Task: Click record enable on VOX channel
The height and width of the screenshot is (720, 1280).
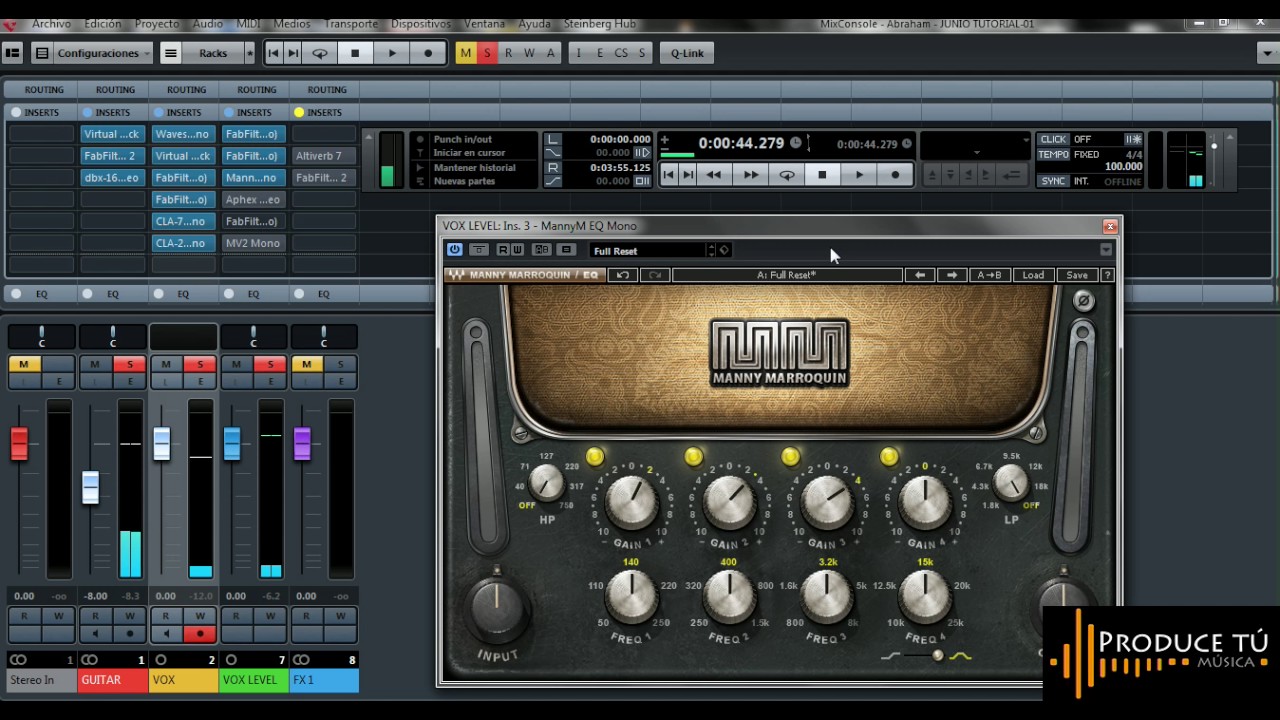Action: (200, 633)
